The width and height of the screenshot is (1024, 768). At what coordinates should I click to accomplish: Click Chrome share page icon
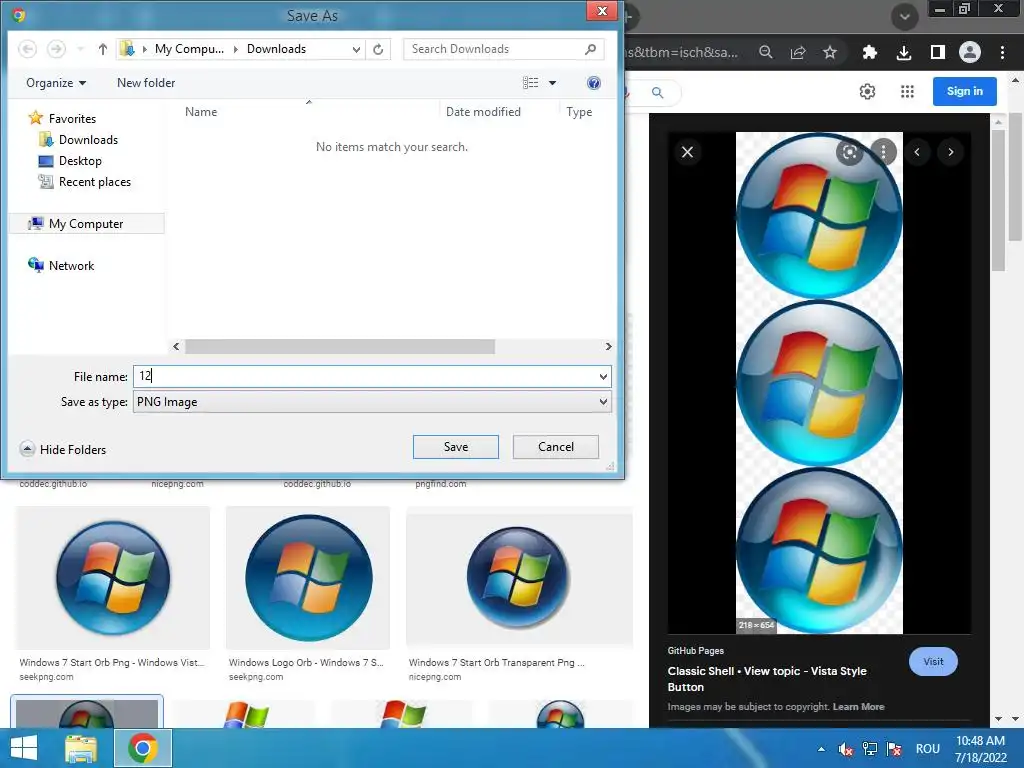pyautogui.click(x=798, y=52)
